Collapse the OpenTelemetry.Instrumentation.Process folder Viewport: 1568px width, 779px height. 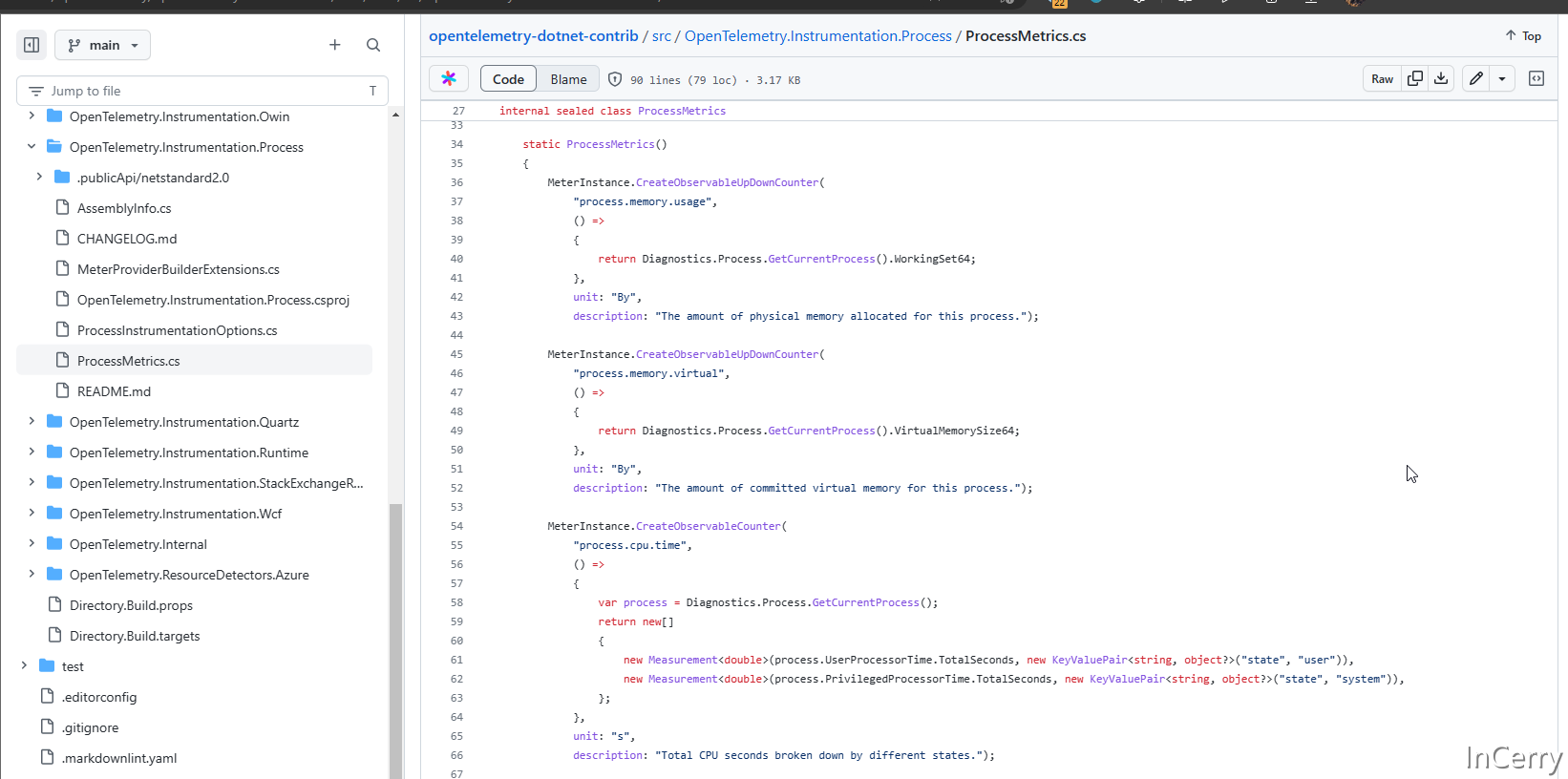(32, 147)
